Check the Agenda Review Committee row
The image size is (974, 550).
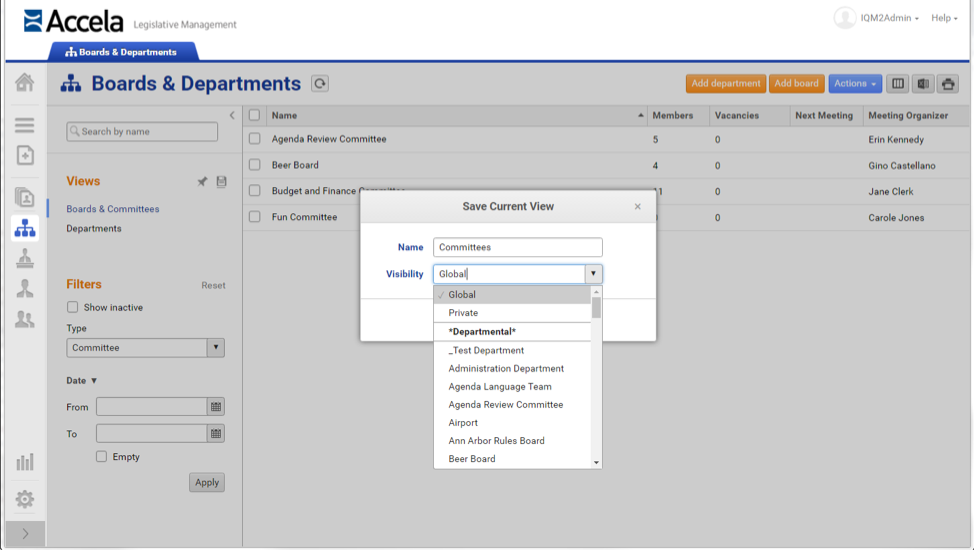click(x=254, y=139)
